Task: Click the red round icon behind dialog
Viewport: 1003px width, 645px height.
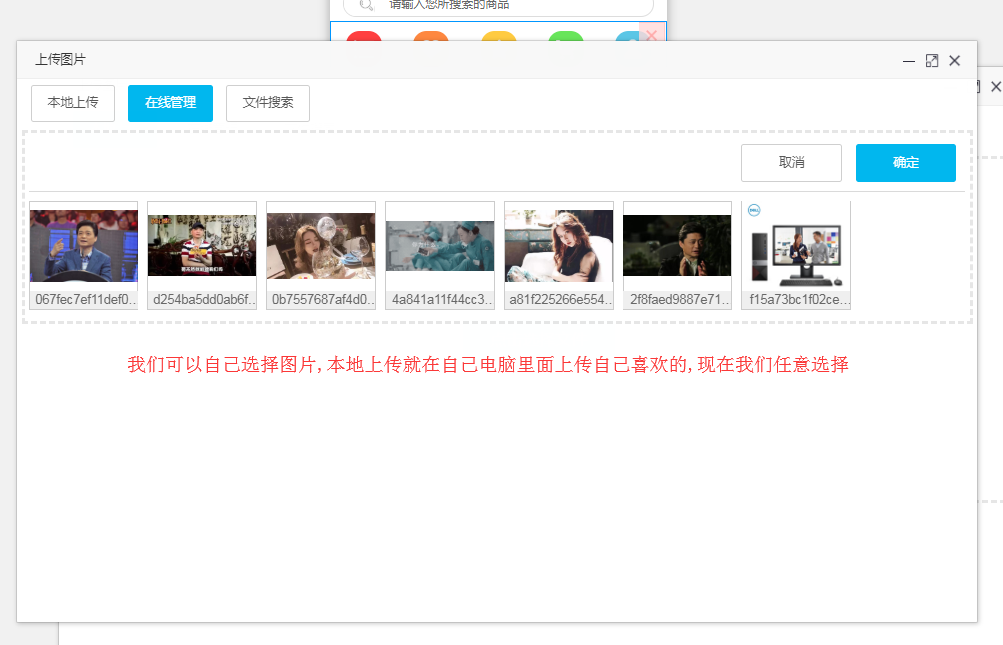Action: coord(364,37)
